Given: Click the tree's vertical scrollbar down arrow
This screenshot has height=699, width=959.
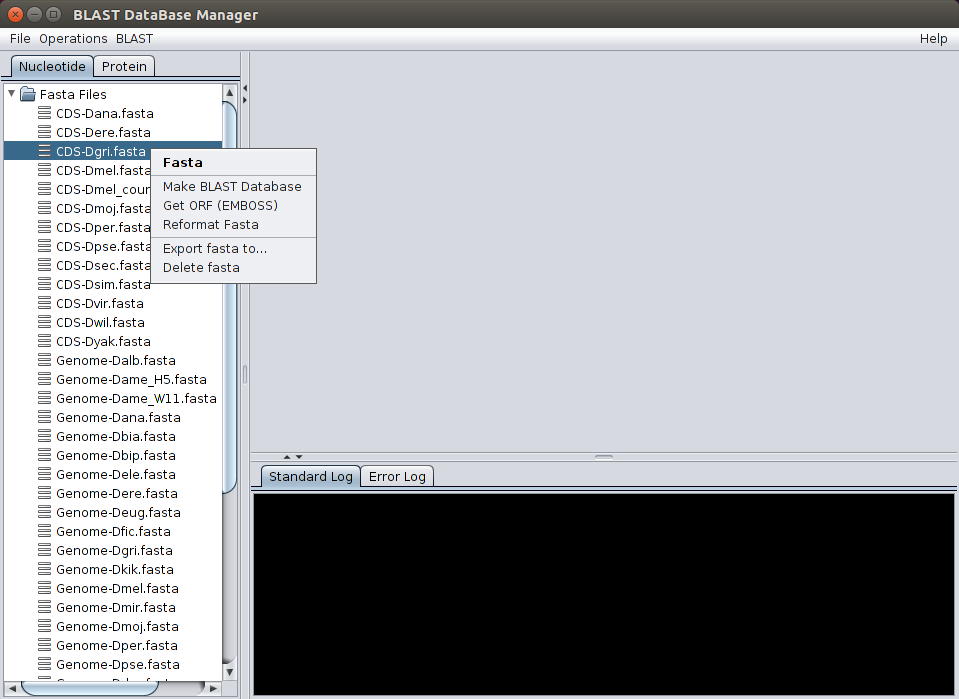Looking at the screenshot, I should coord(229,672).
